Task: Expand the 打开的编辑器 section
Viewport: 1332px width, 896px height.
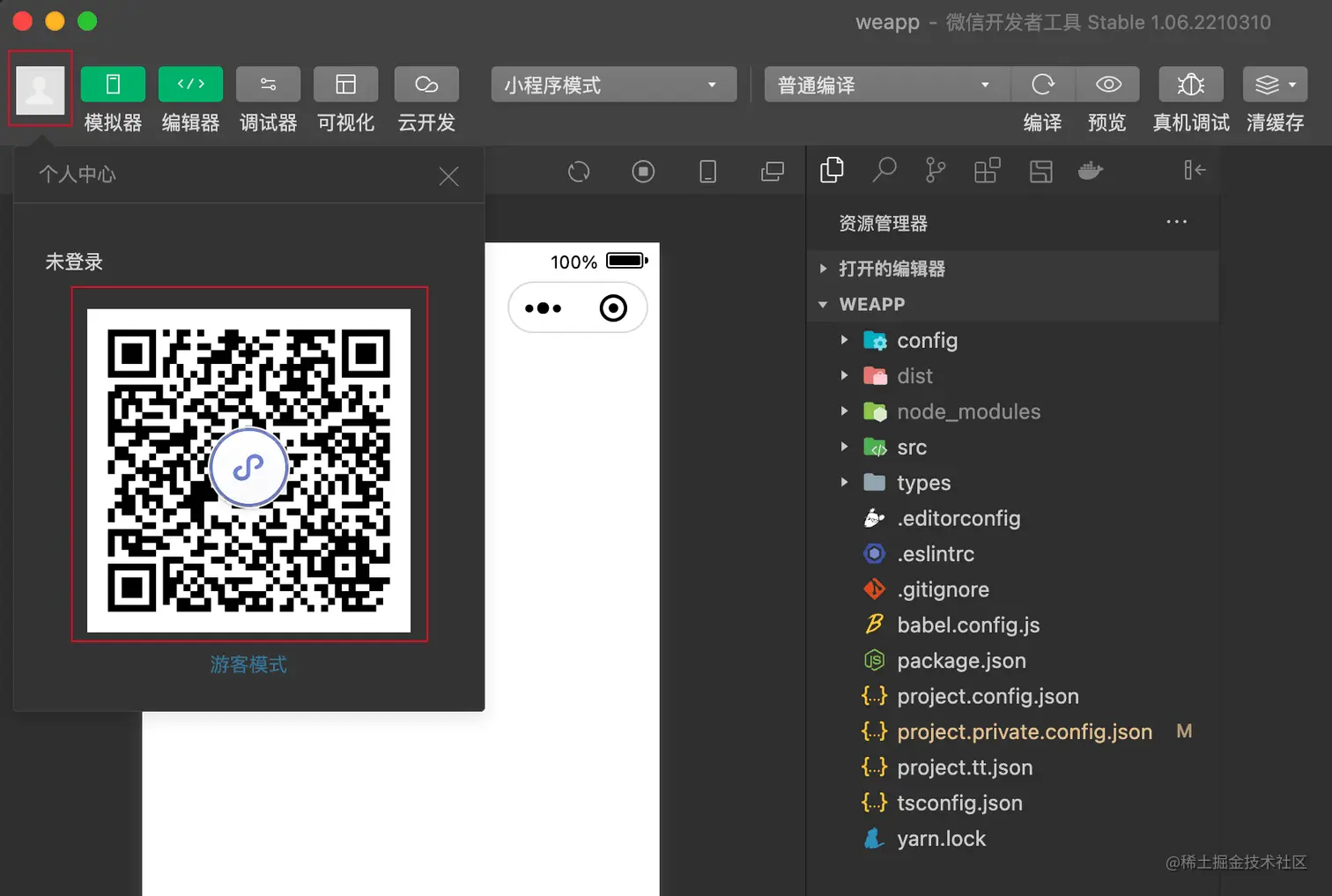Action: point(1013,269)
